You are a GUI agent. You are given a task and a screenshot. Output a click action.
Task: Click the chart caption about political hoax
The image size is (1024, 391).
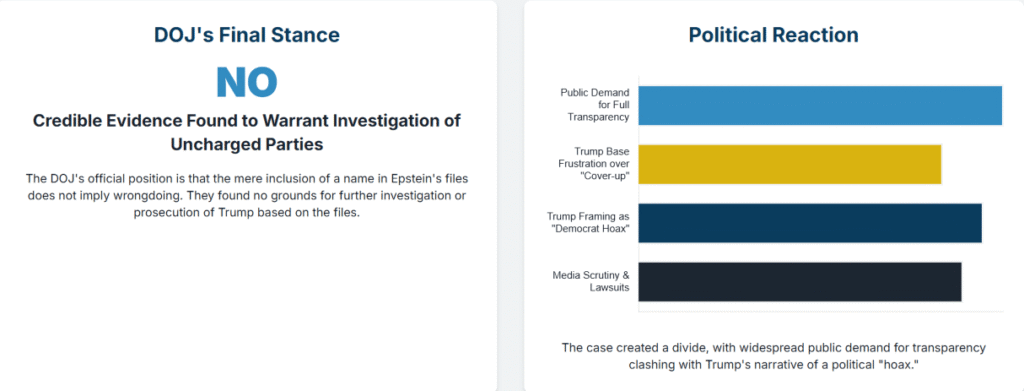coord(773,356)
